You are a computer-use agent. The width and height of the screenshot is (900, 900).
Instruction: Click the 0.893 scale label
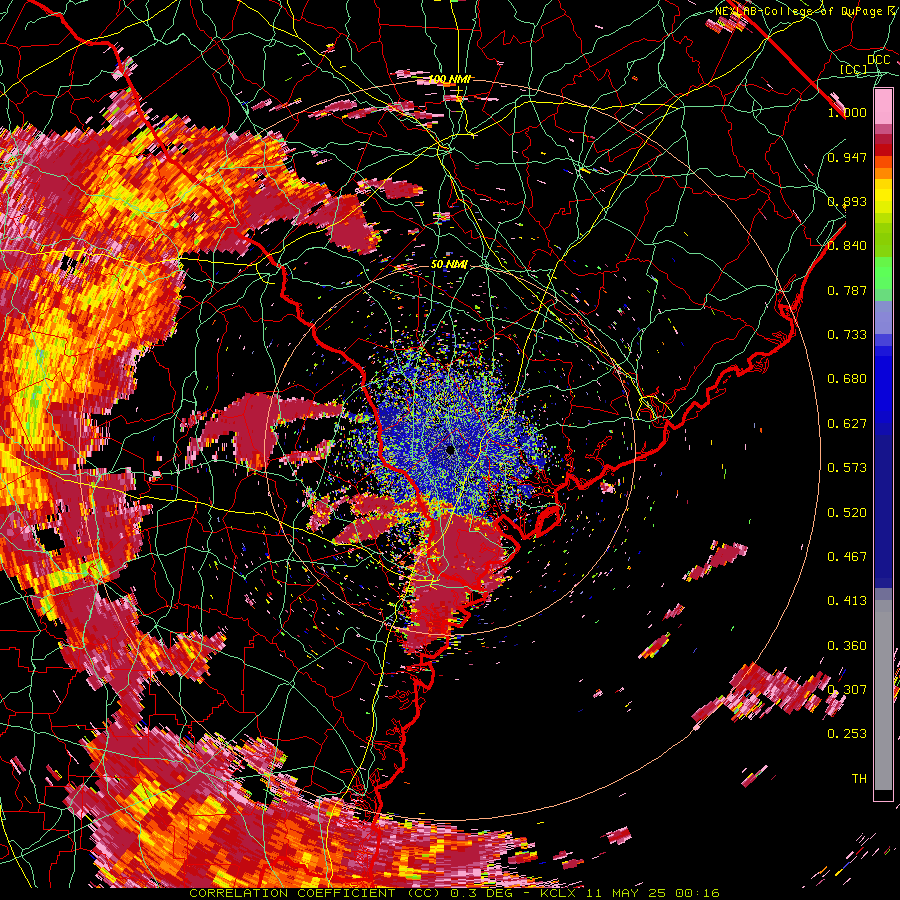pos(847,201)
